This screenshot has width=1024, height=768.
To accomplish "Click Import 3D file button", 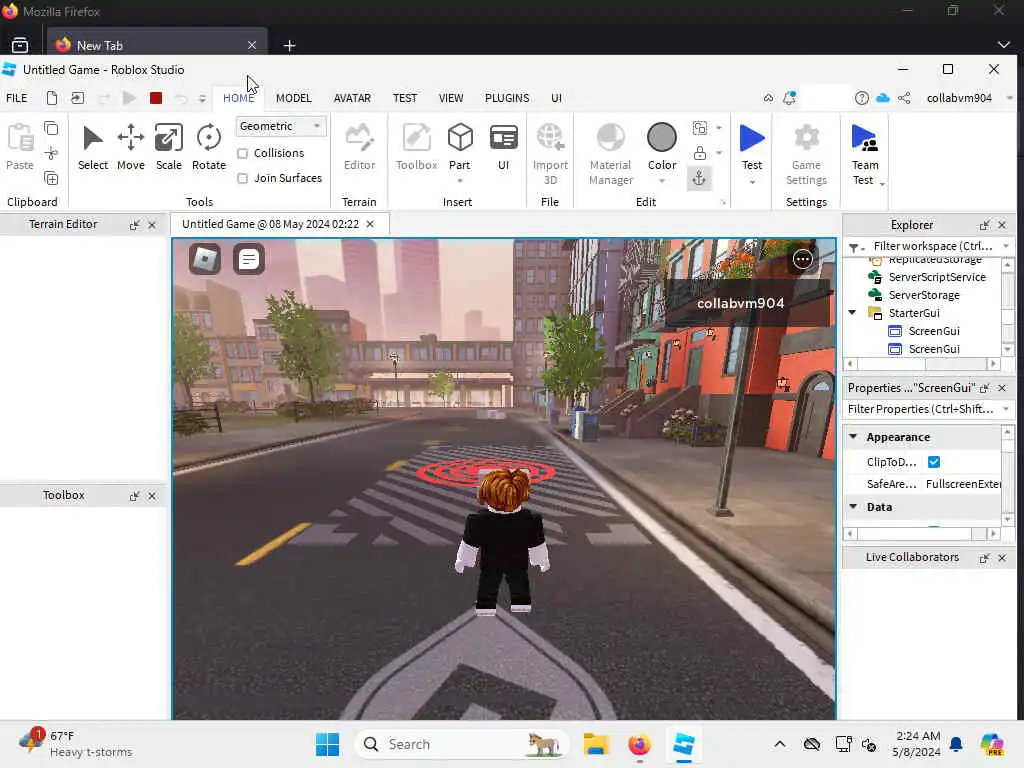I will click(550, 154).
